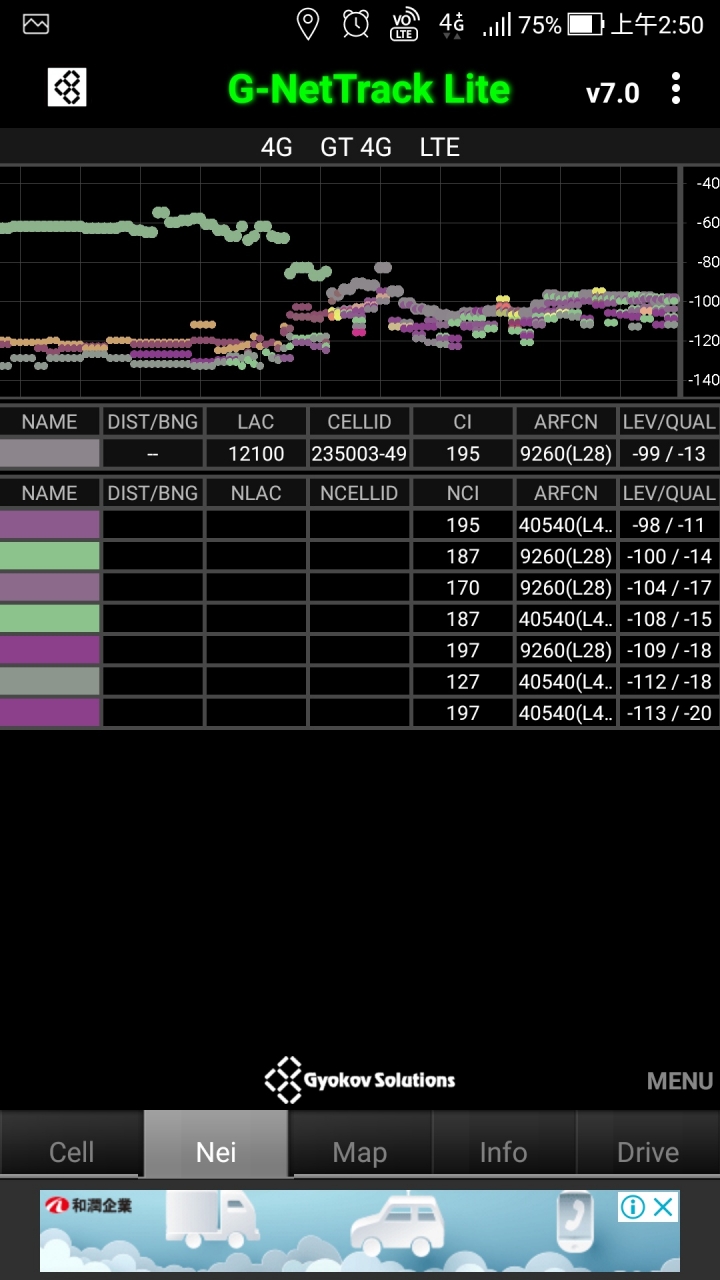
Task: Tap color swatch for neighbor -108 / -15
Action: pyautogui.click(x=50, y=618)
